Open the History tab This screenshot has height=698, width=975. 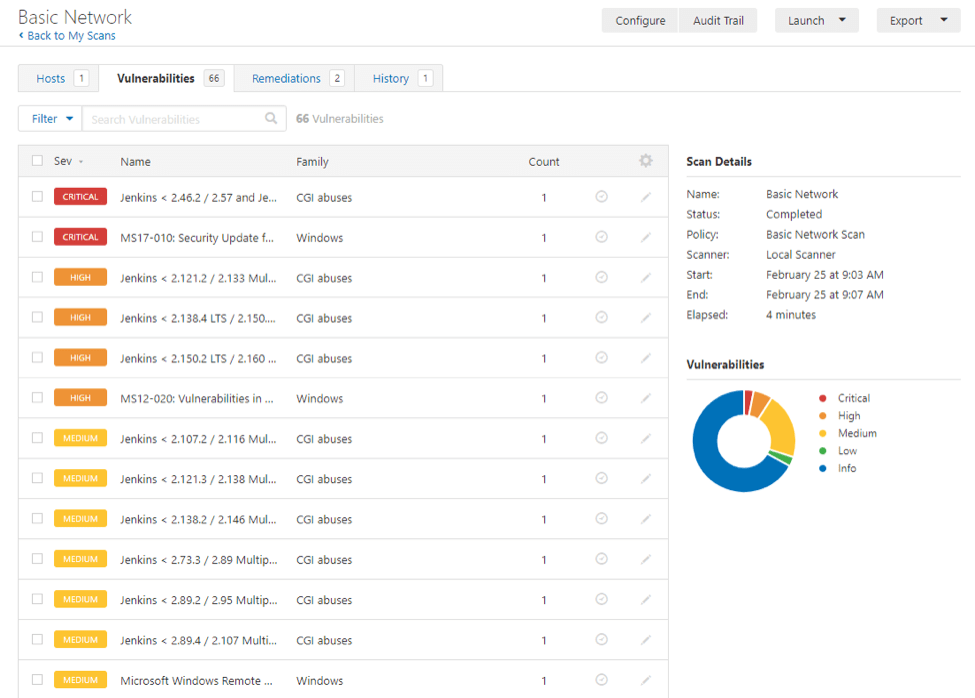click(393, 77)
